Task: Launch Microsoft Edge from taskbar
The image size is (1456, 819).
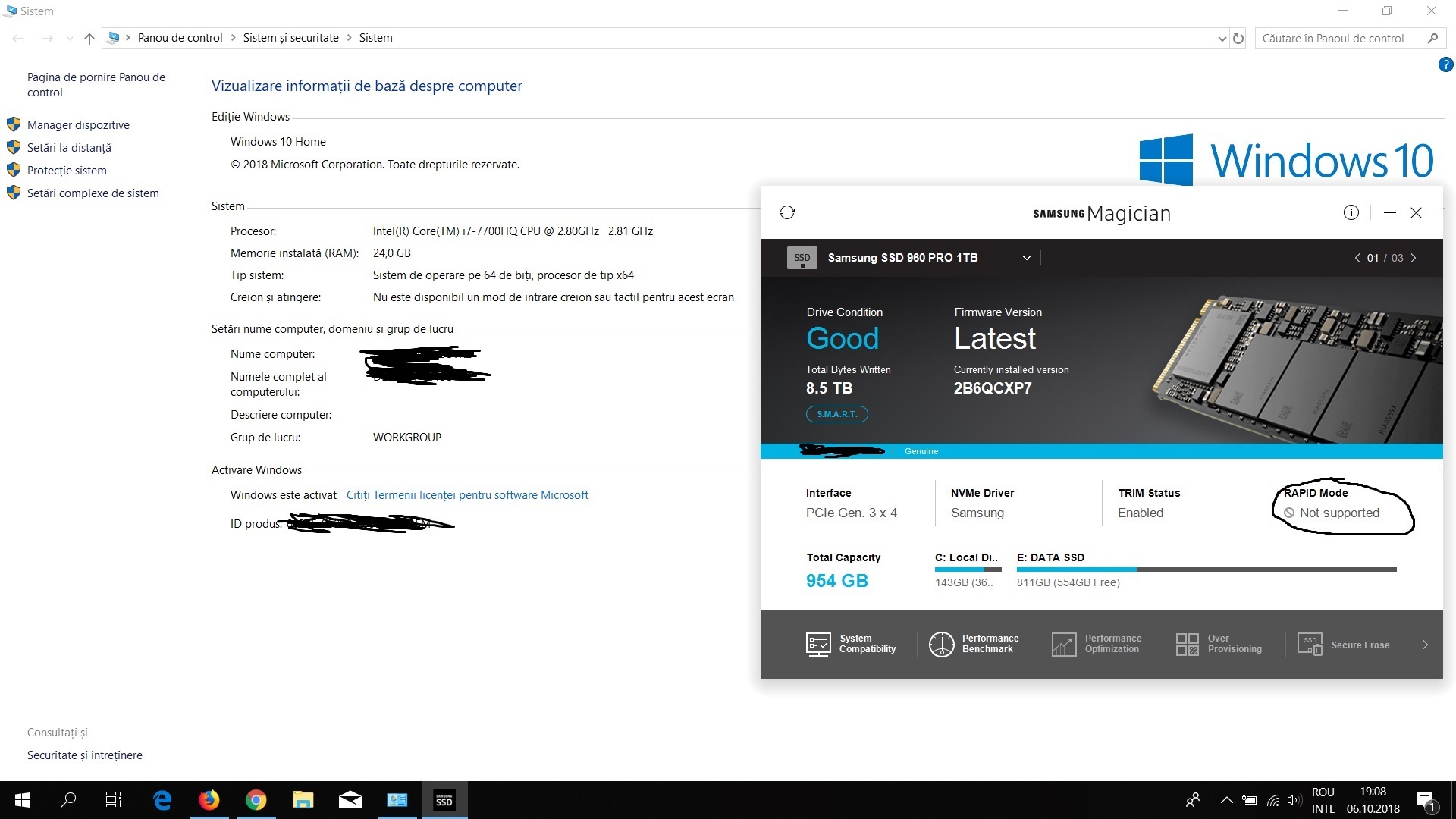Action: pos(162,800)
